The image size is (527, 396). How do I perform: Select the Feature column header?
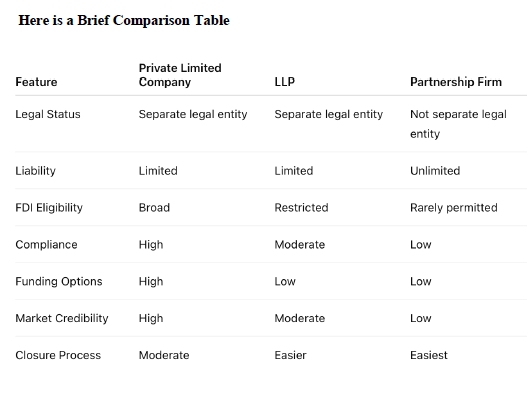pos(36,82)
